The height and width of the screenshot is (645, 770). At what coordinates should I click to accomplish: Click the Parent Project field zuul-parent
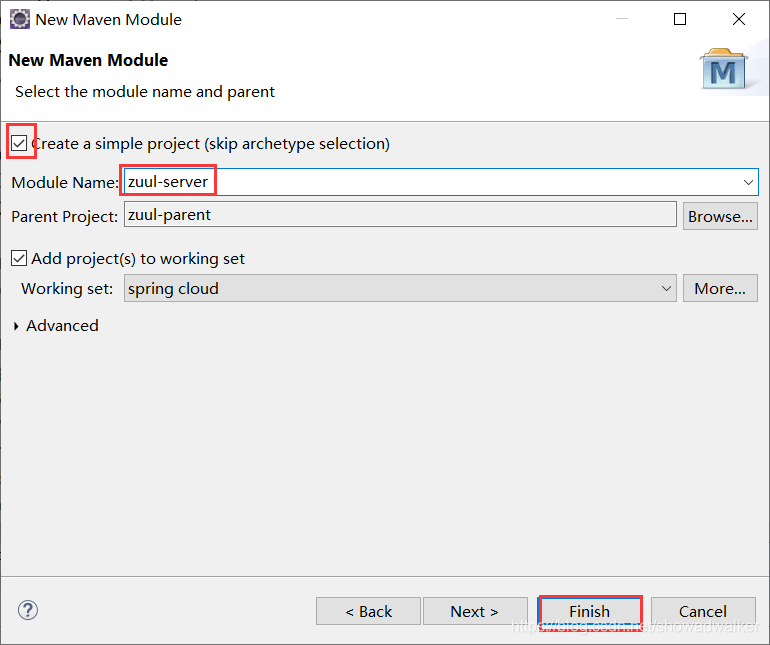(x=400, y=215)
